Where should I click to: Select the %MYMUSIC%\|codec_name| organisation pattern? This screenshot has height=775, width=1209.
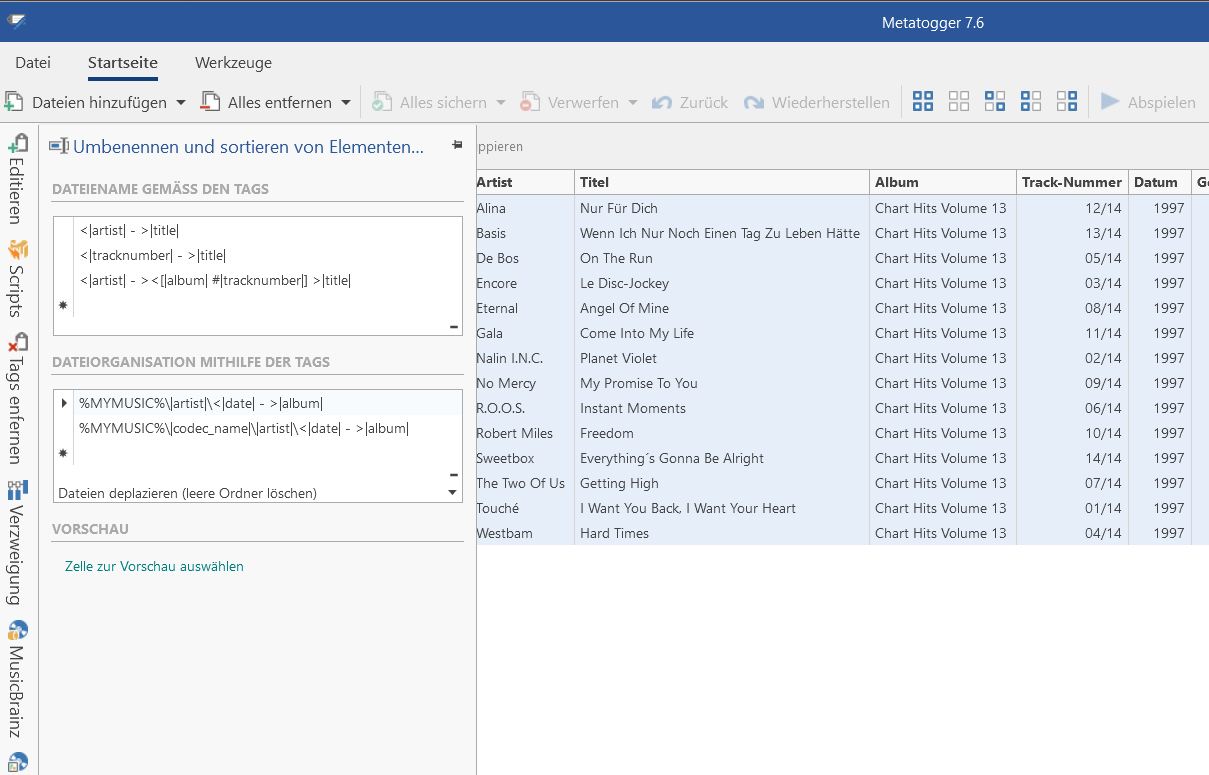point(244,428)
